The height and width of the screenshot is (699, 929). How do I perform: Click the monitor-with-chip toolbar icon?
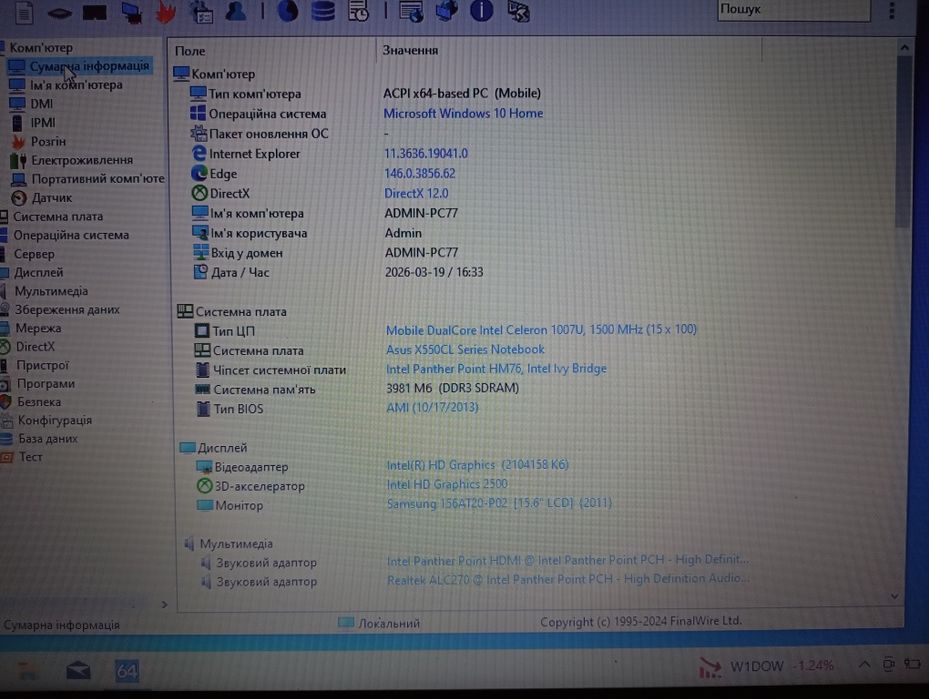132,12
